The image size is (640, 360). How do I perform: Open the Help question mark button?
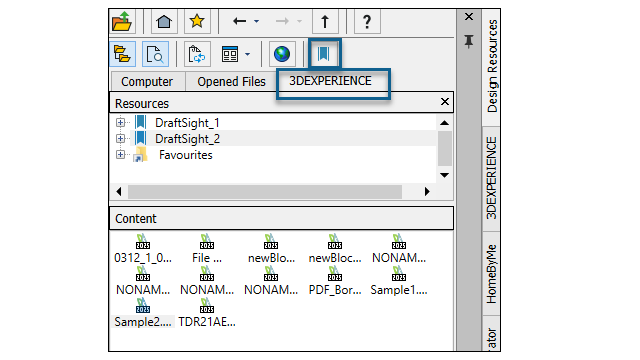coord(367,21)
